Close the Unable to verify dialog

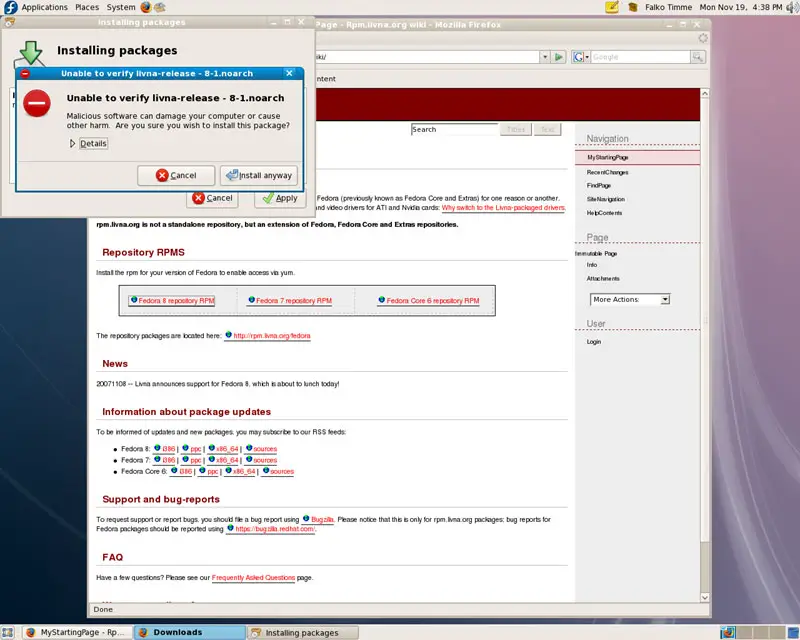tap(289, 73)
